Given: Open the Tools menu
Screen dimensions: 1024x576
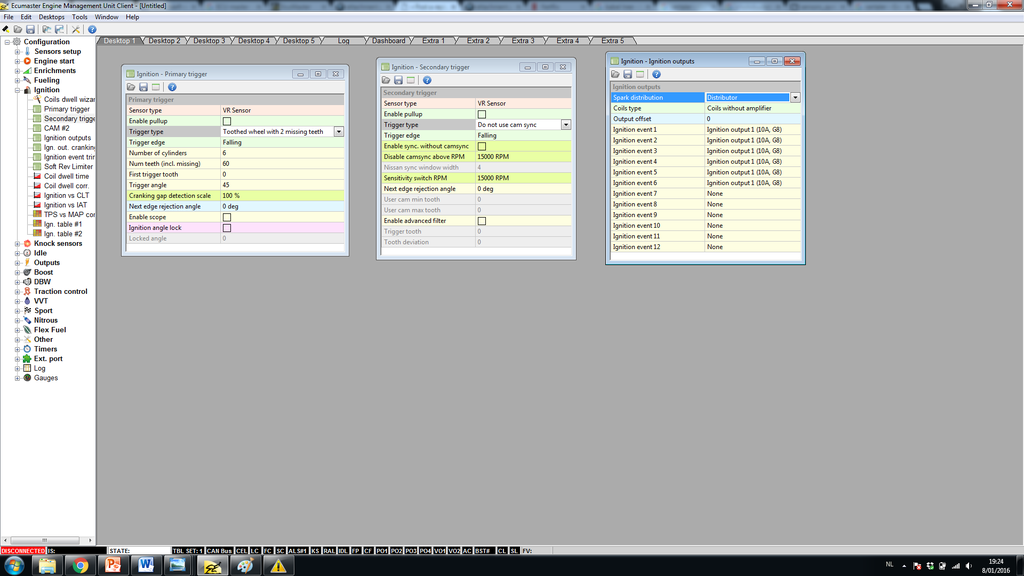Looking at the screenshot, I should (79, 17).
